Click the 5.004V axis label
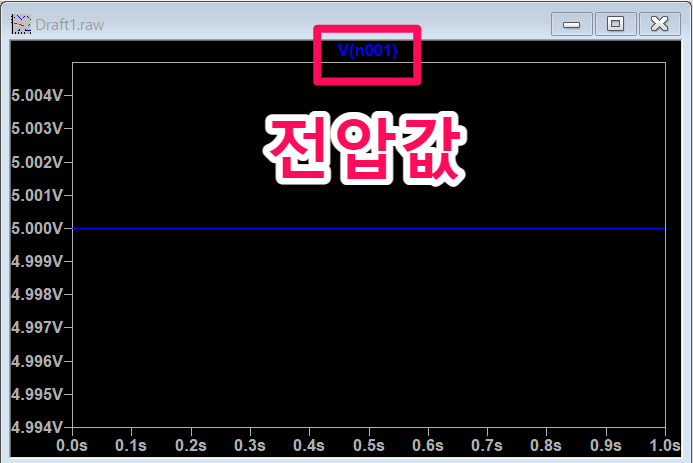 [x=37, y=95]
